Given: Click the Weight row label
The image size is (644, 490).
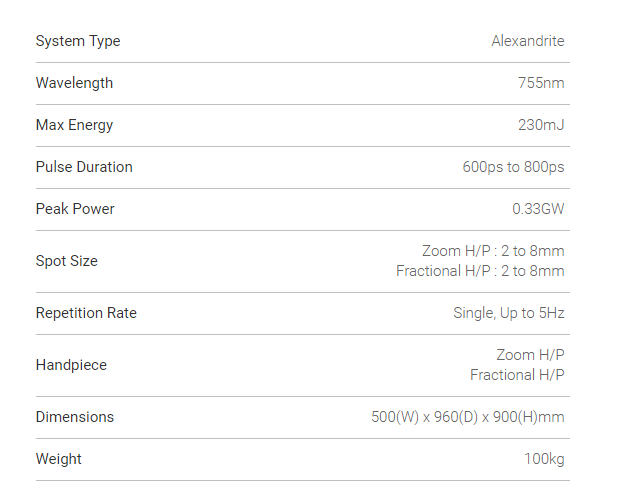Looking at the screenshot, I should (59, 459).
